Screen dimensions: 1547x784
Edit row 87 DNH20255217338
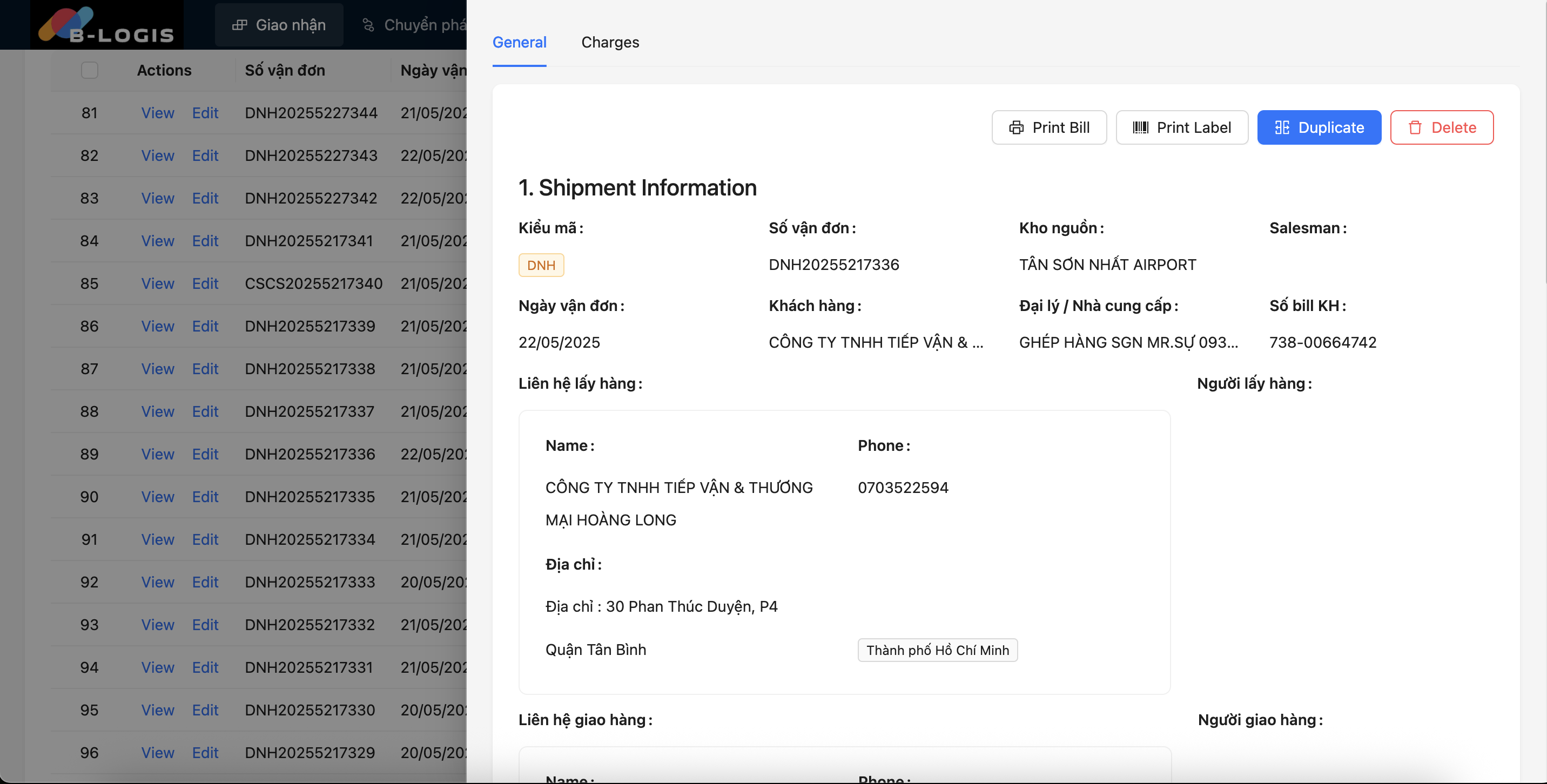(x=205, y=369)
